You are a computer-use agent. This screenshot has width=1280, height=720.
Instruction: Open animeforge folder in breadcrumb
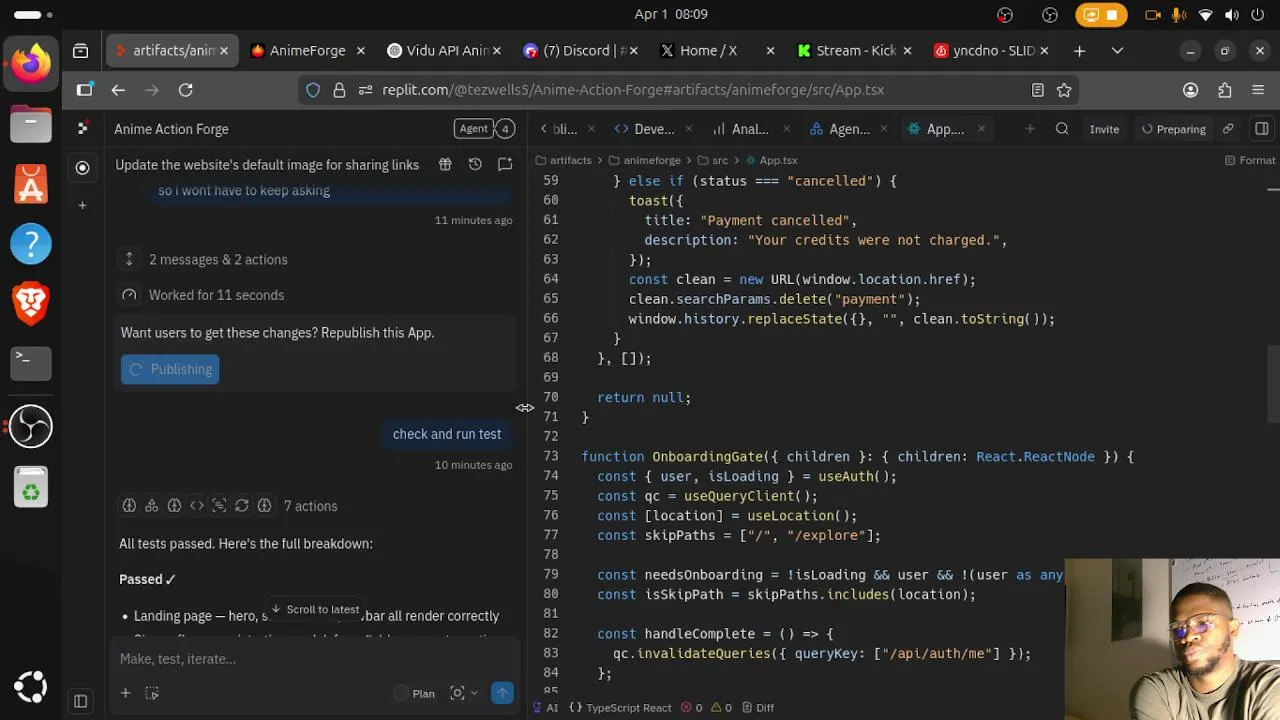(643, 160)
